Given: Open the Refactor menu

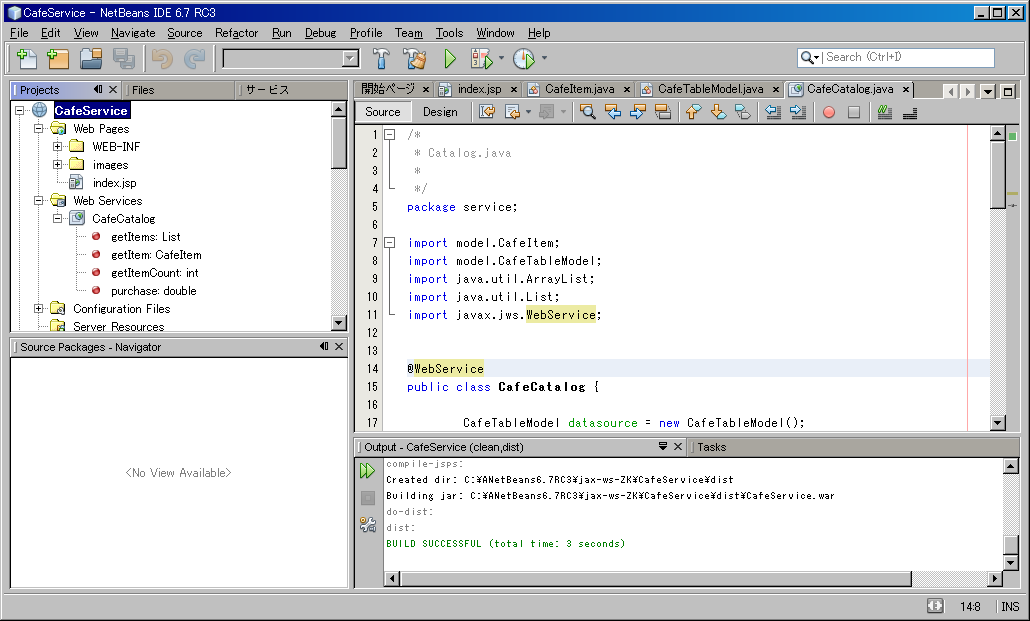Looking at the screenshot, I should click(x=236, y=33).
